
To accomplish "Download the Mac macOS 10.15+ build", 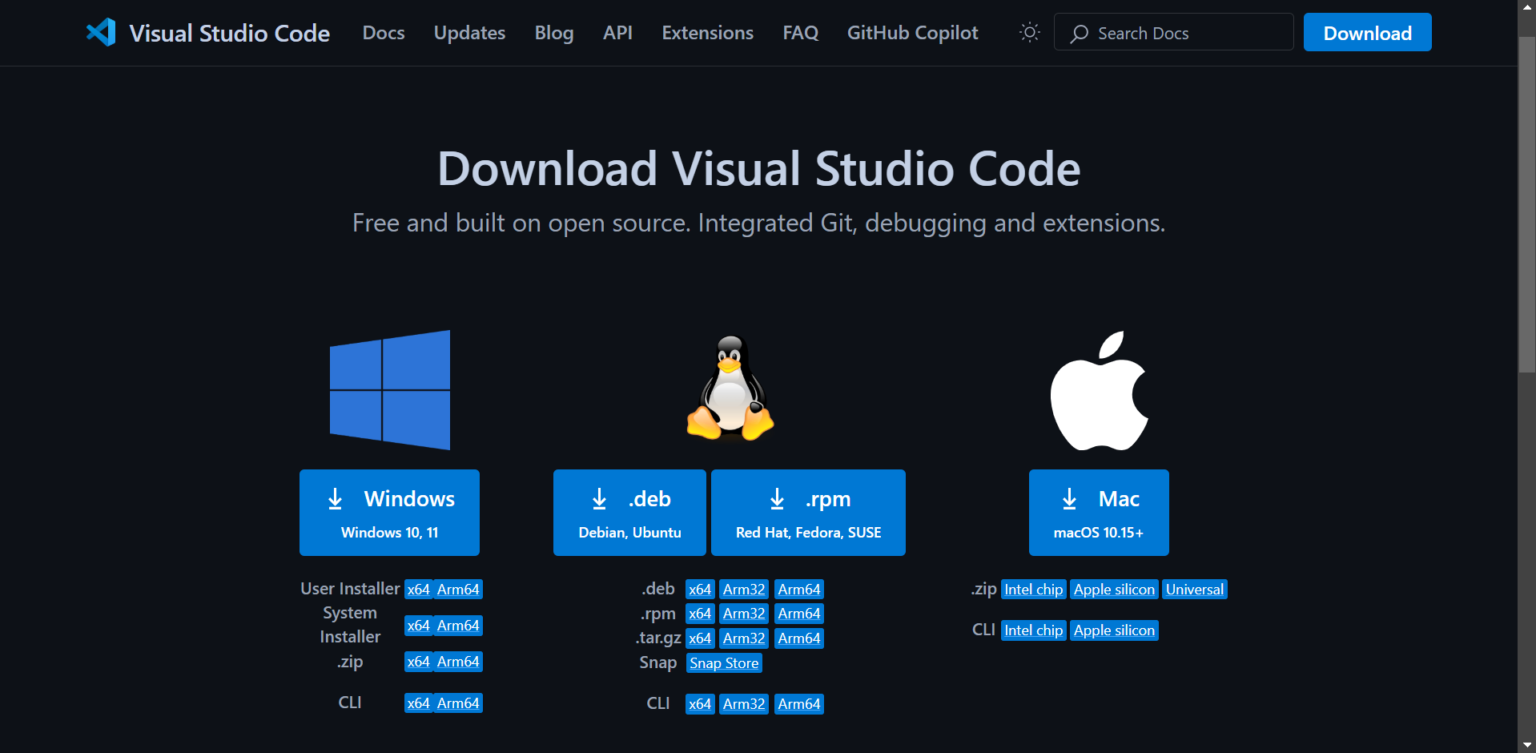I will 1099,513.
